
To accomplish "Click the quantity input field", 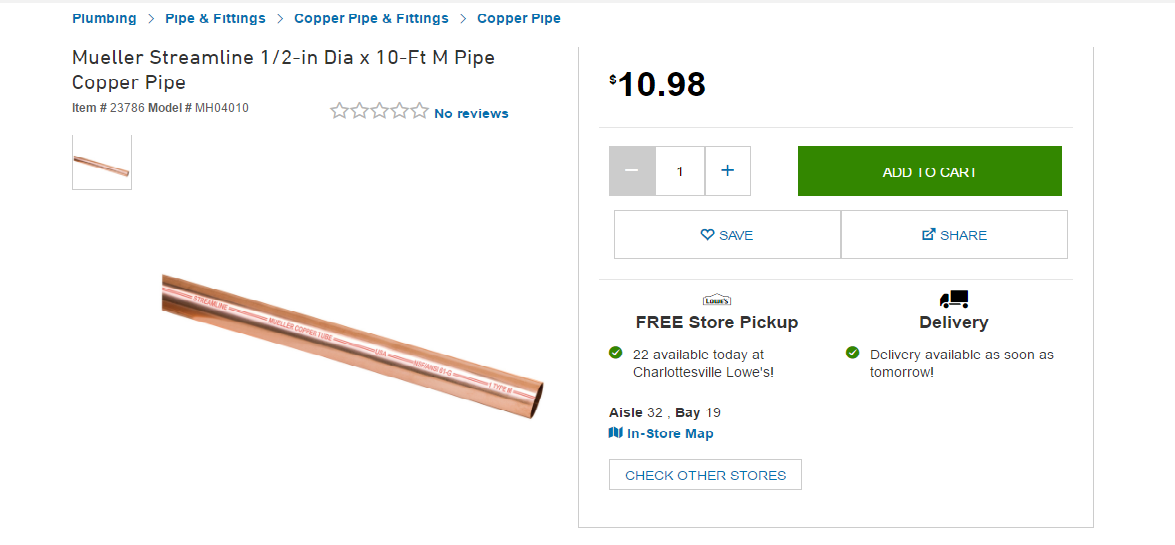I will (x=680, y=171).
